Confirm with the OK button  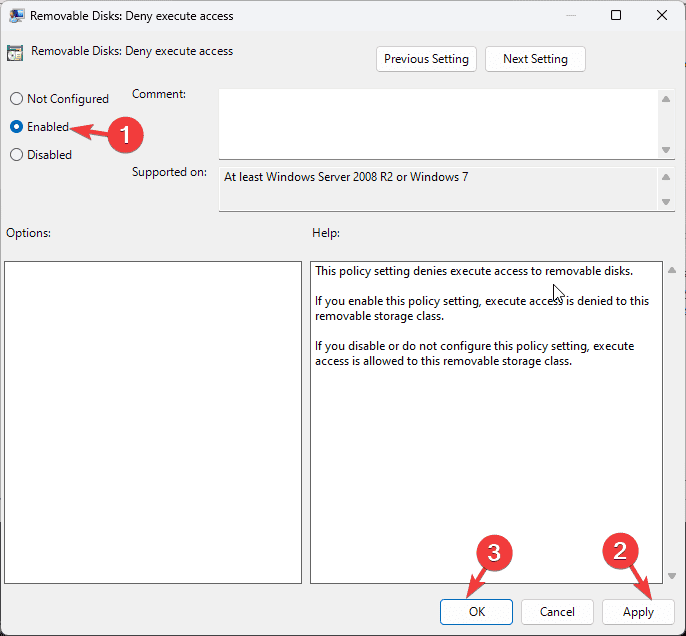click(476, 612)
